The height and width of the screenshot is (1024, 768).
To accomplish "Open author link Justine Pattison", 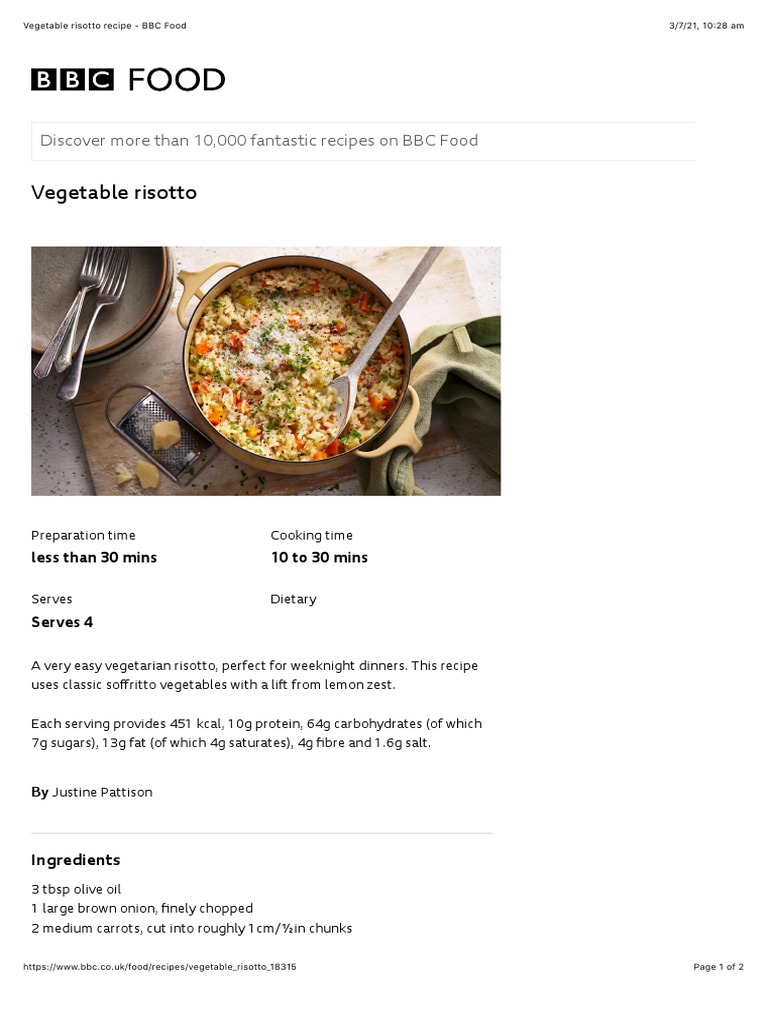I will (x=102, y=792).
